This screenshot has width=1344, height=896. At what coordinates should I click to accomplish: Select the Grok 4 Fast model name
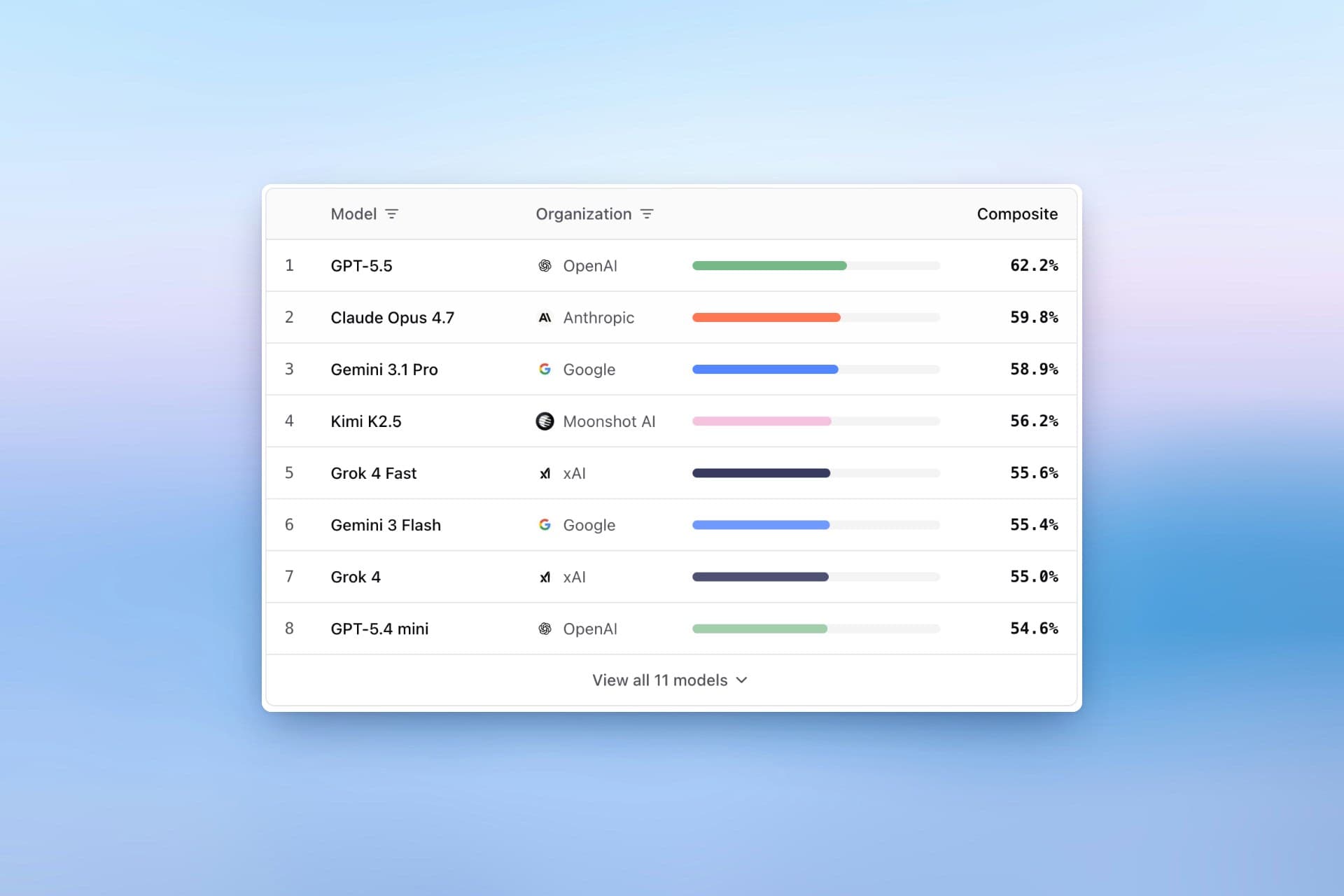[373, 473]
